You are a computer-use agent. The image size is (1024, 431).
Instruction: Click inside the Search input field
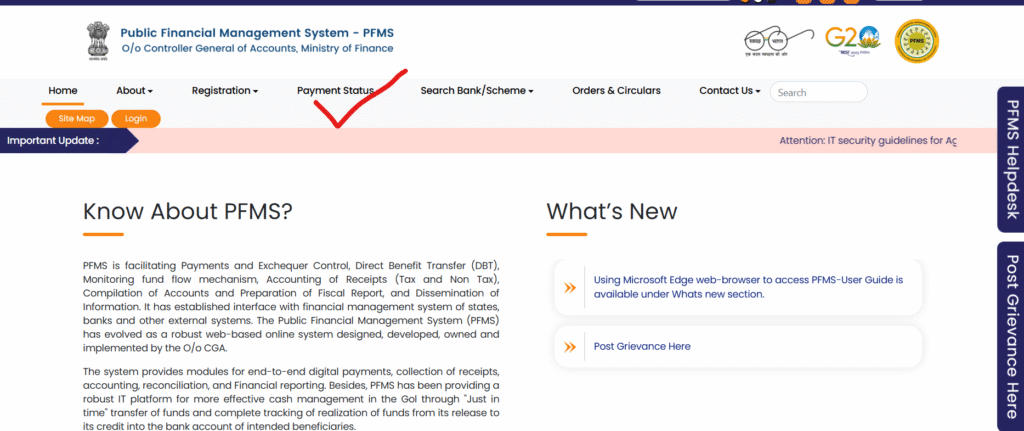click(x=819, y=92)
